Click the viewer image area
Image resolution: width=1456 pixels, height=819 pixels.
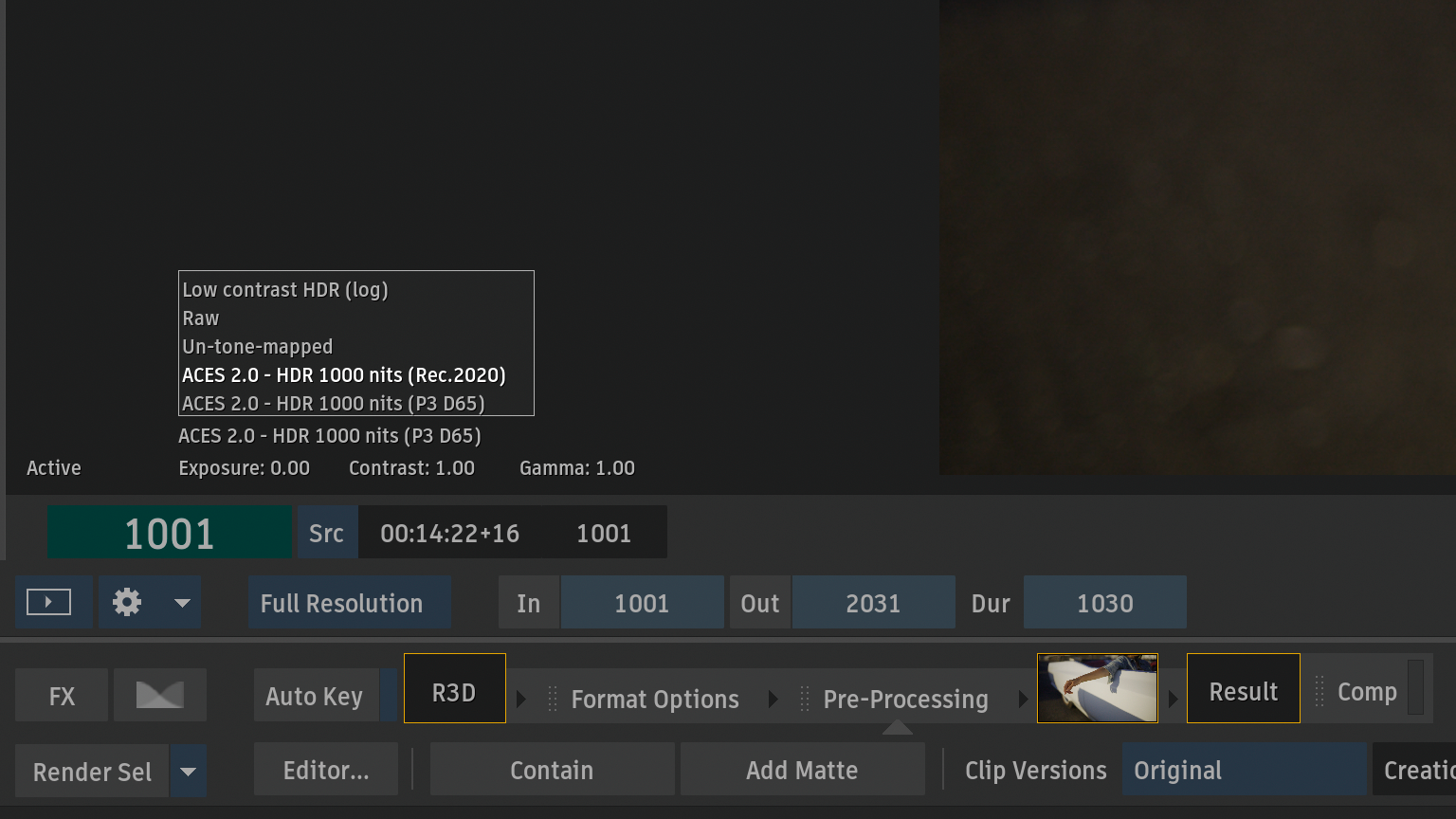click(1197, 237)
